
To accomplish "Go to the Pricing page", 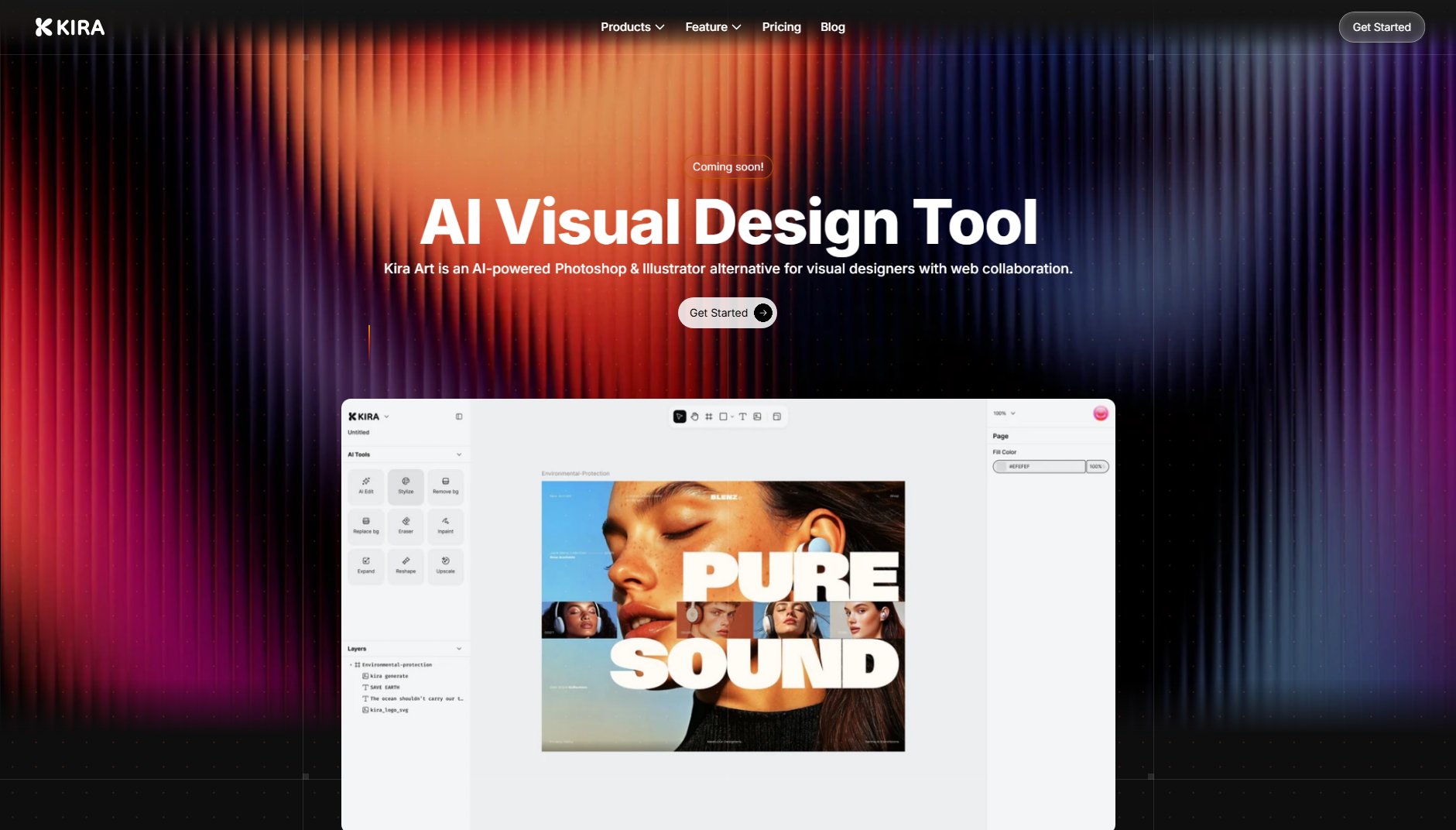I will tap(781, 27).
